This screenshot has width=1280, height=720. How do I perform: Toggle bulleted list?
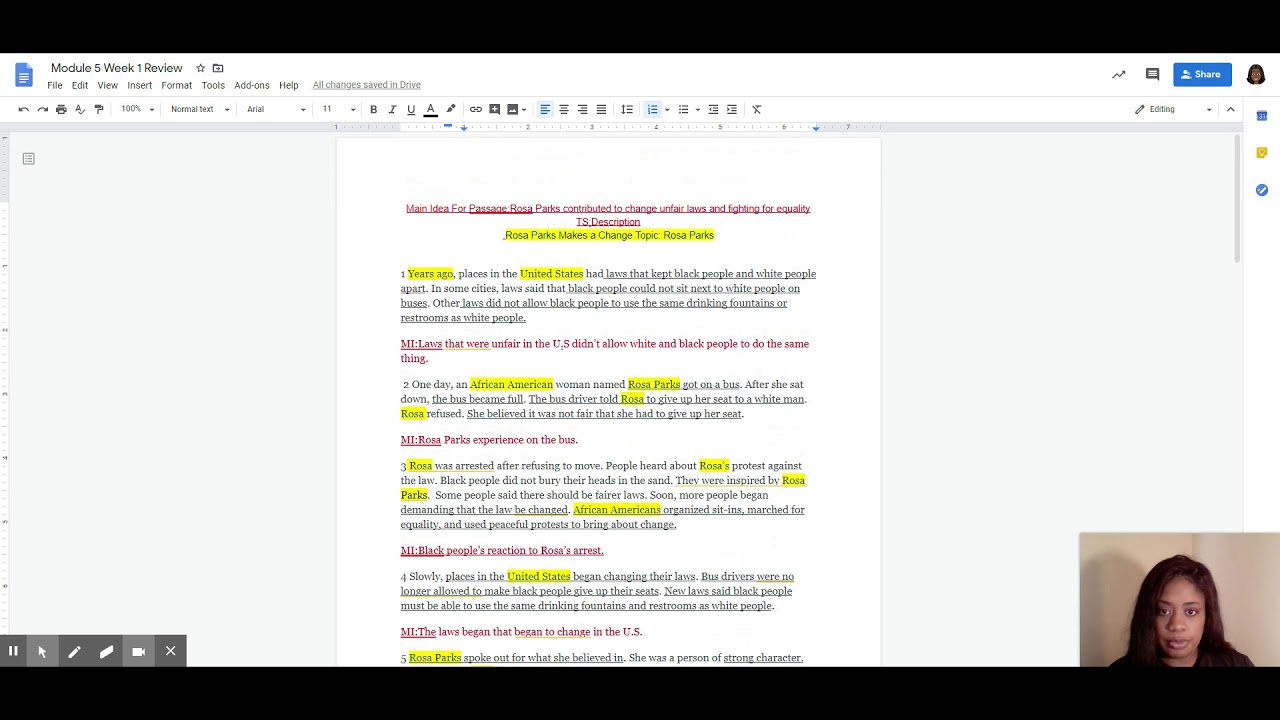point(684,109)
